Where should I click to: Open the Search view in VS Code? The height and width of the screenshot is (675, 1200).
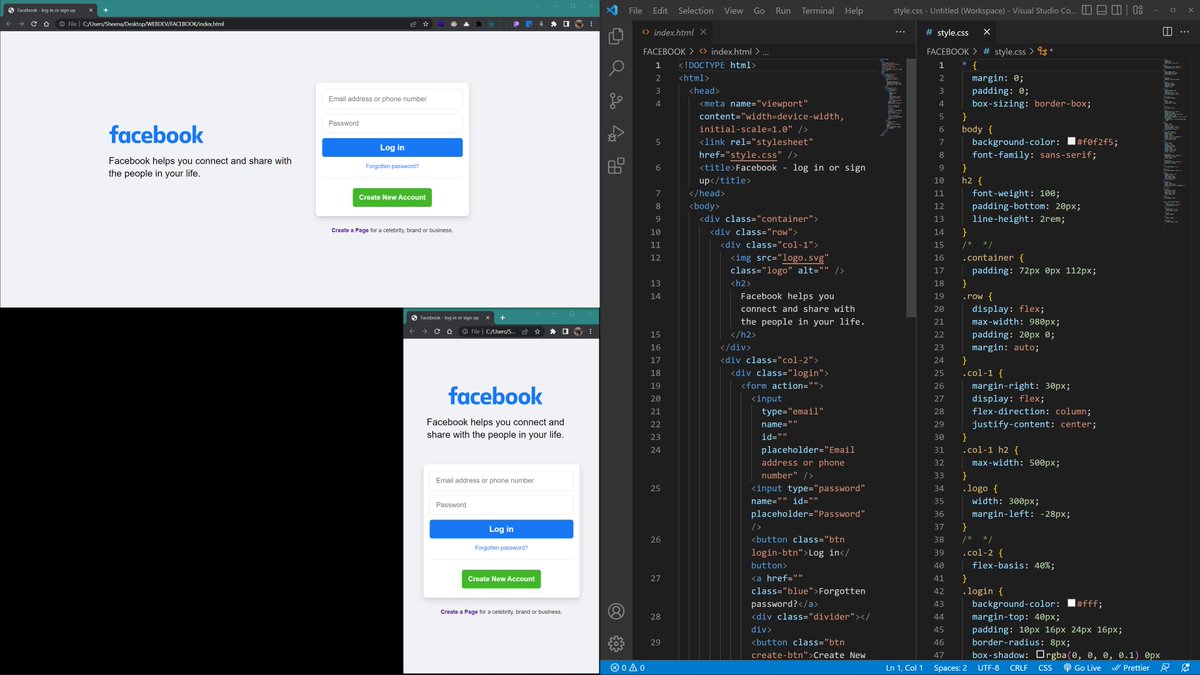[x=616, y=68]
